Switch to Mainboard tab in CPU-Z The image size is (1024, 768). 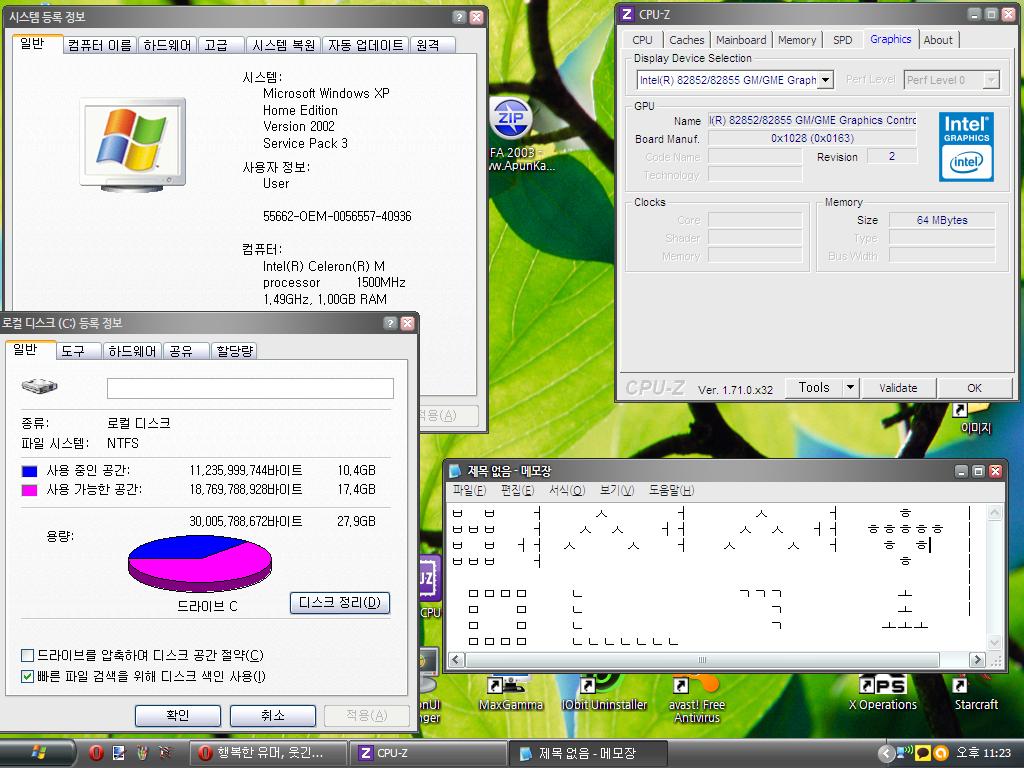(x=741, y=40)
